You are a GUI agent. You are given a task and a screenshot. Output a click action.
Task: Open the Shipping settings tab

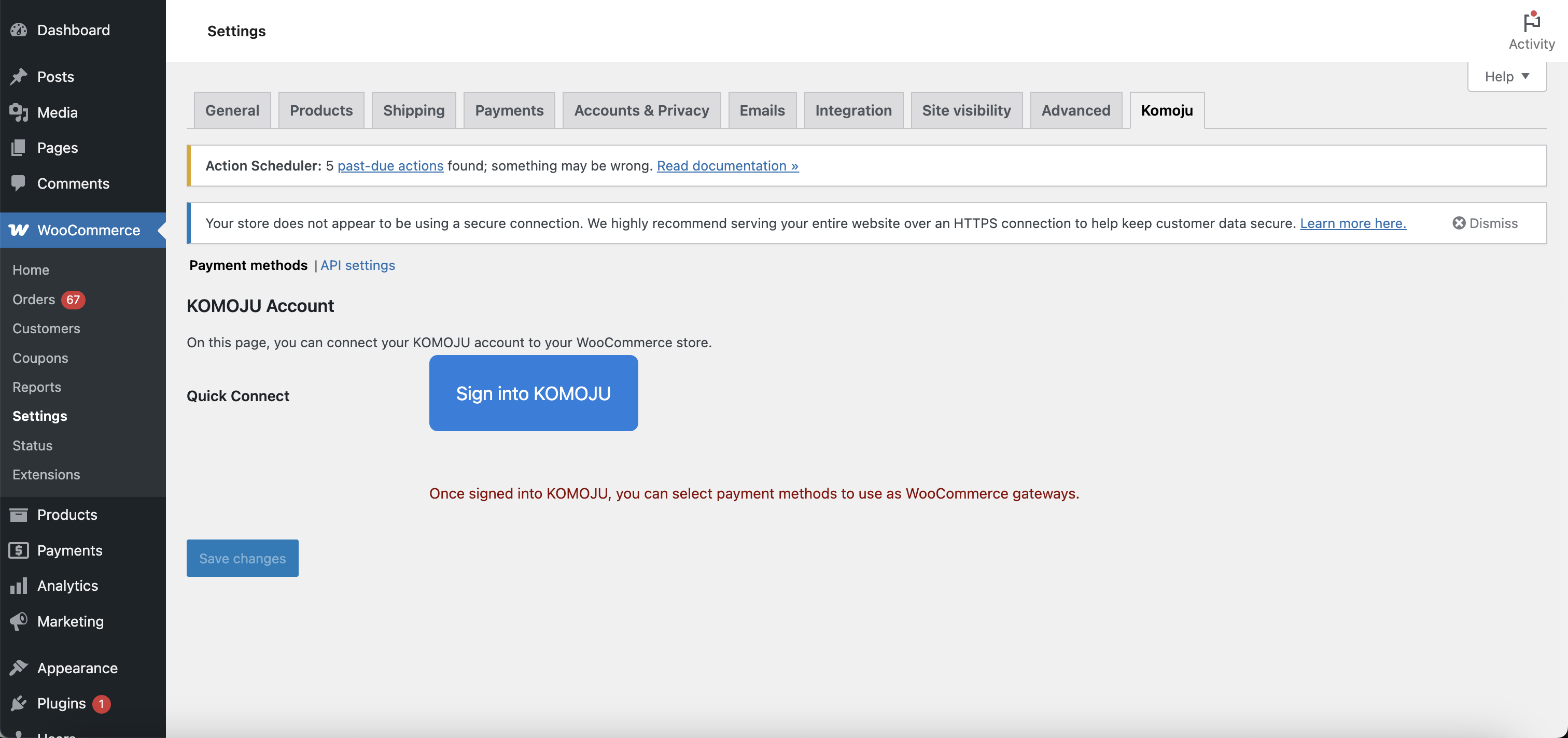pyautogui.click(x=413, y=111)
